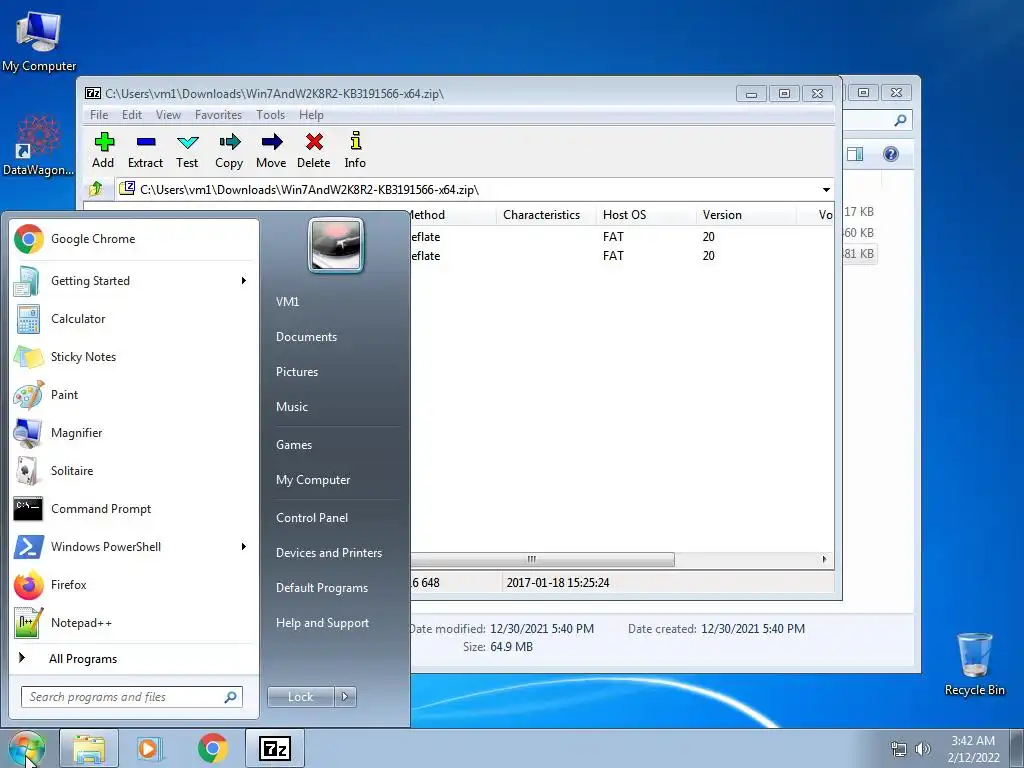Open Devices and Printers link

coord(328,552)
